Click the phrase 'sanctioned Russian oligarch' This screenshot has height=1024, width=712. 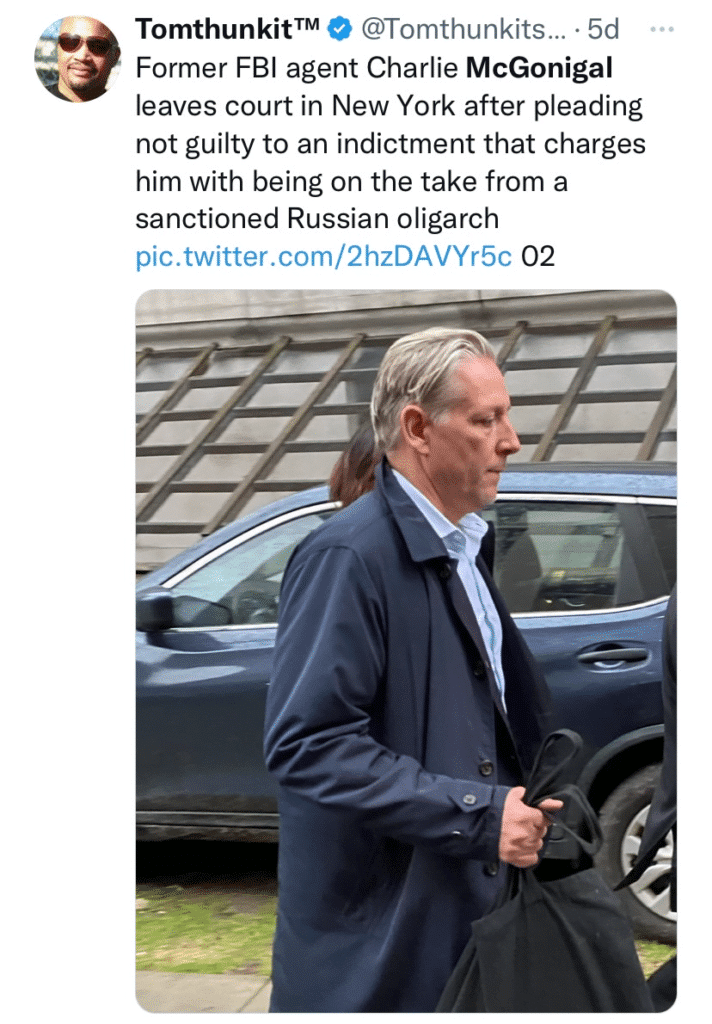pos(316,219)
